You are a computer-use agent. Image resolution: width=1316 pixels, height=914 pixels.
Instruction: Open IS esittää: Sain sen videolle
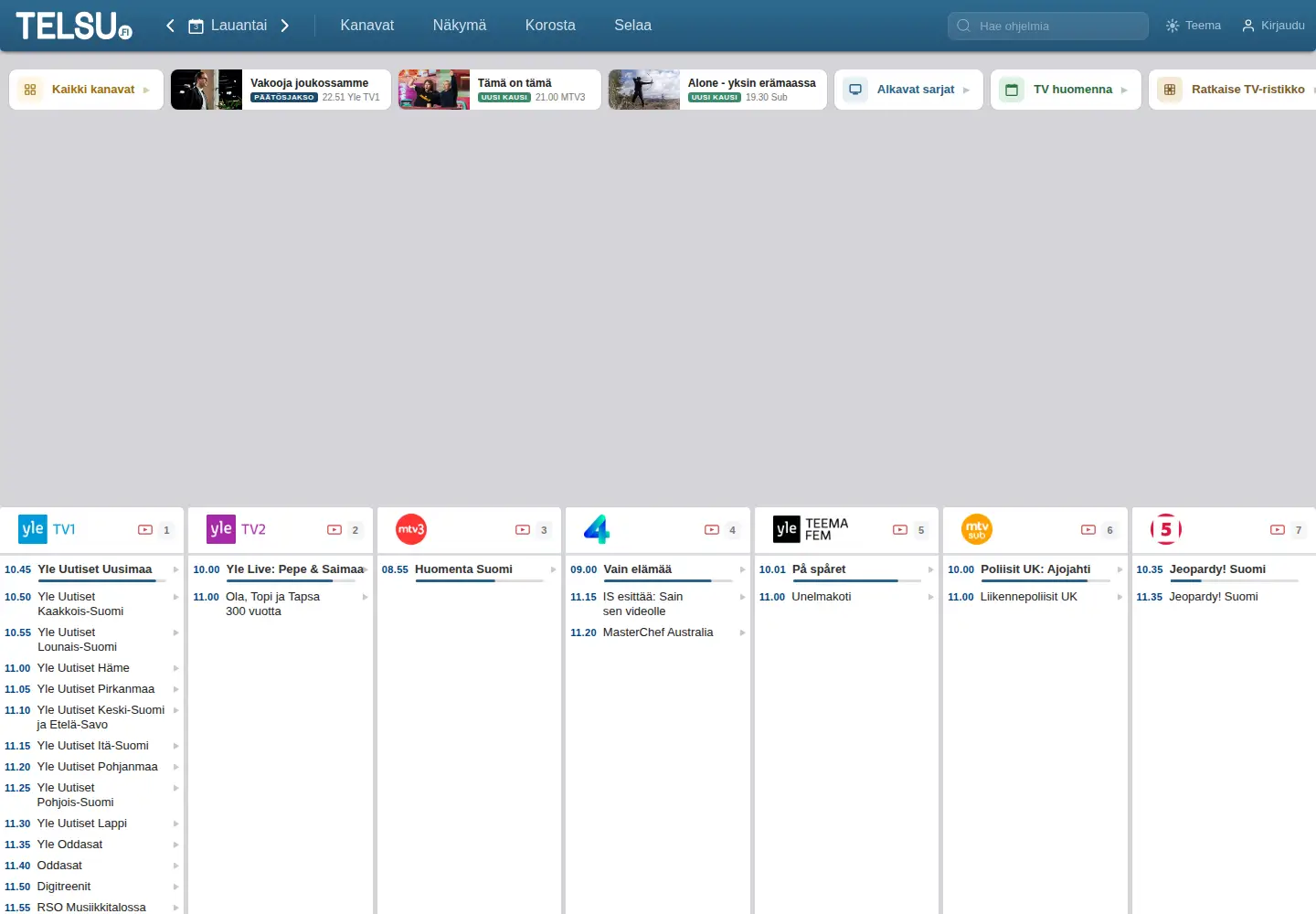642,604
